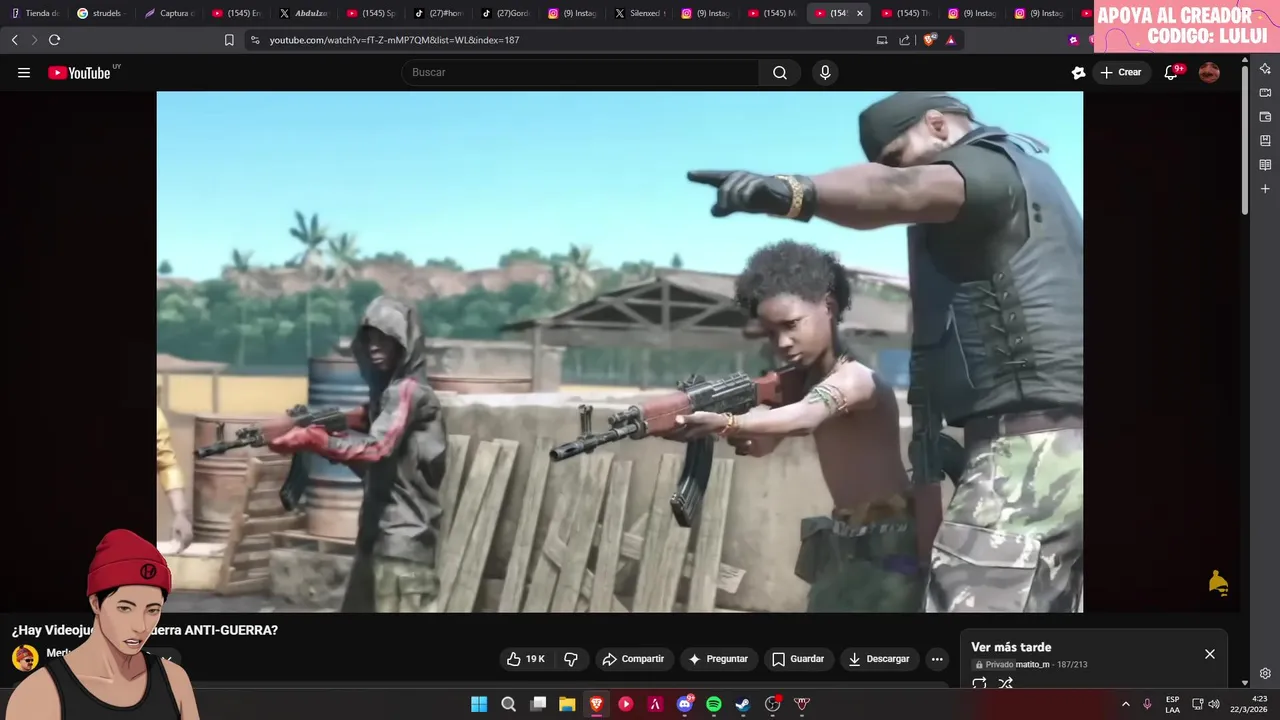Open the YouTube account avatar menu

[x=1209, y=72]
